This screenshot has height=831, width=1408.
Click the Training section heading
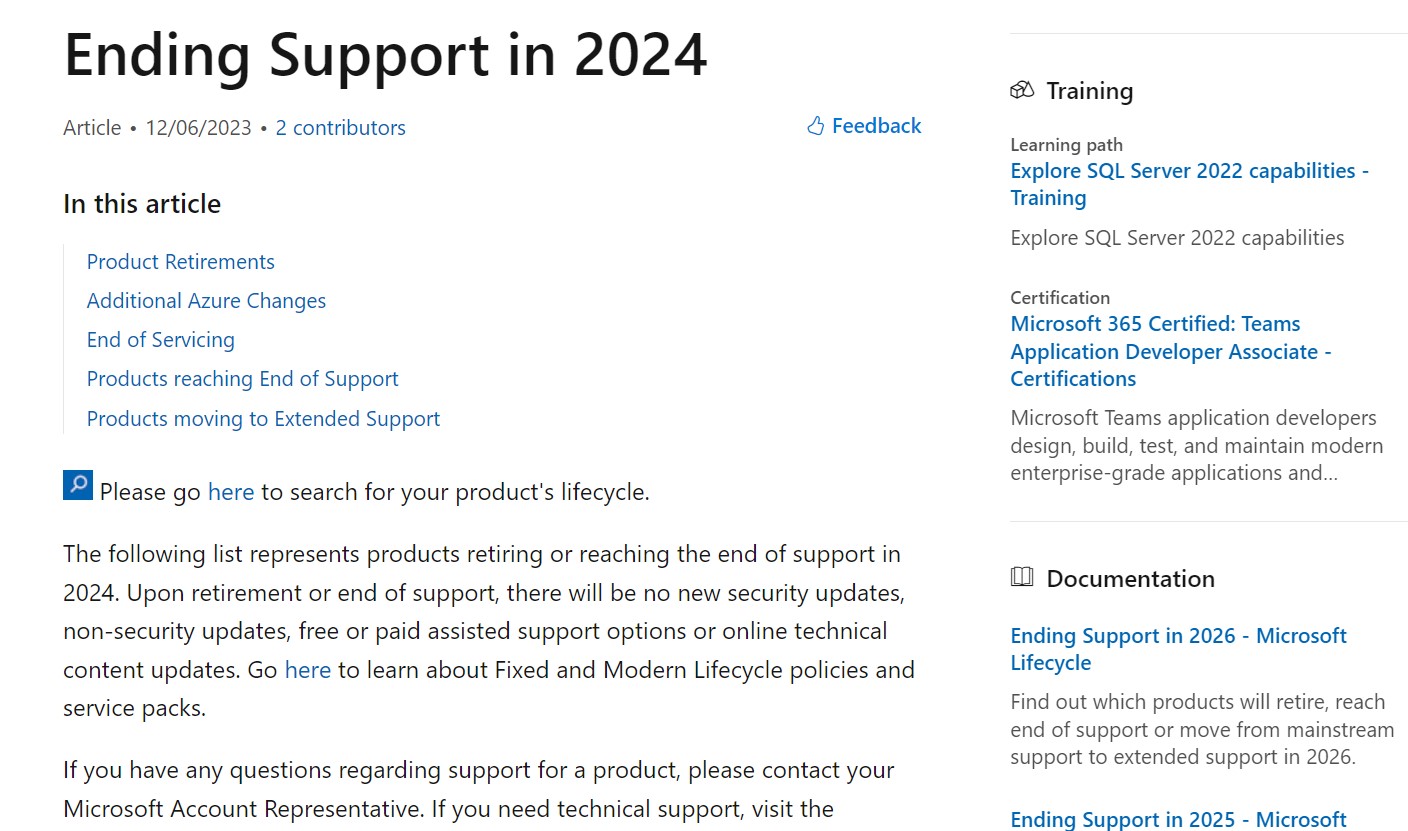1089,91
